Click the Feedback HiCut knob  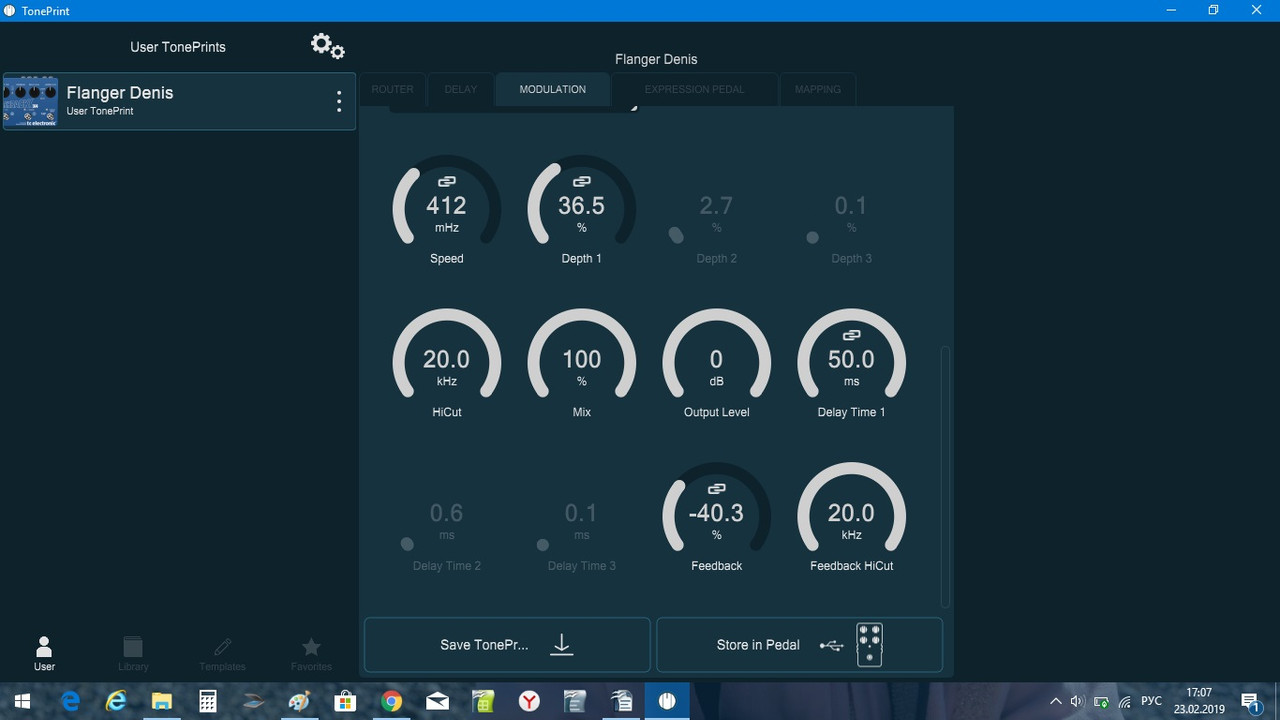click(x=851, y=508)
